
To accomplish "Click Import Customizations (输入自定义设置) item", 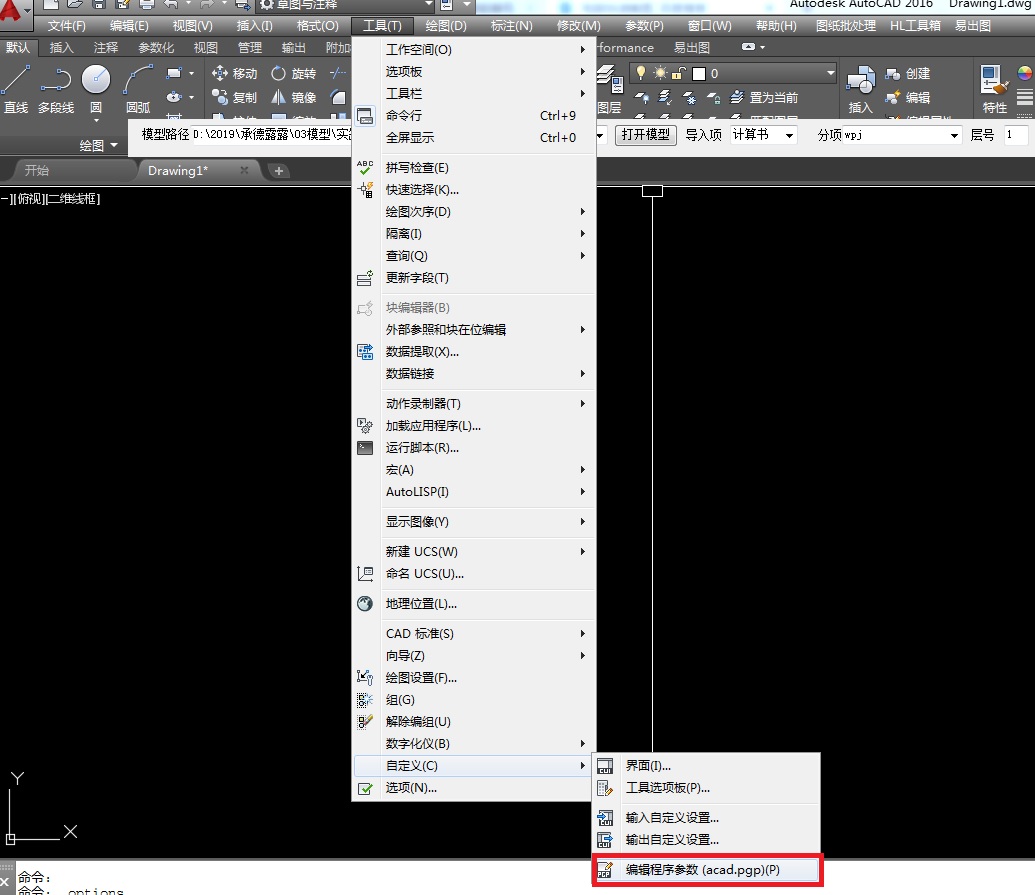I will tap(707, 818).
